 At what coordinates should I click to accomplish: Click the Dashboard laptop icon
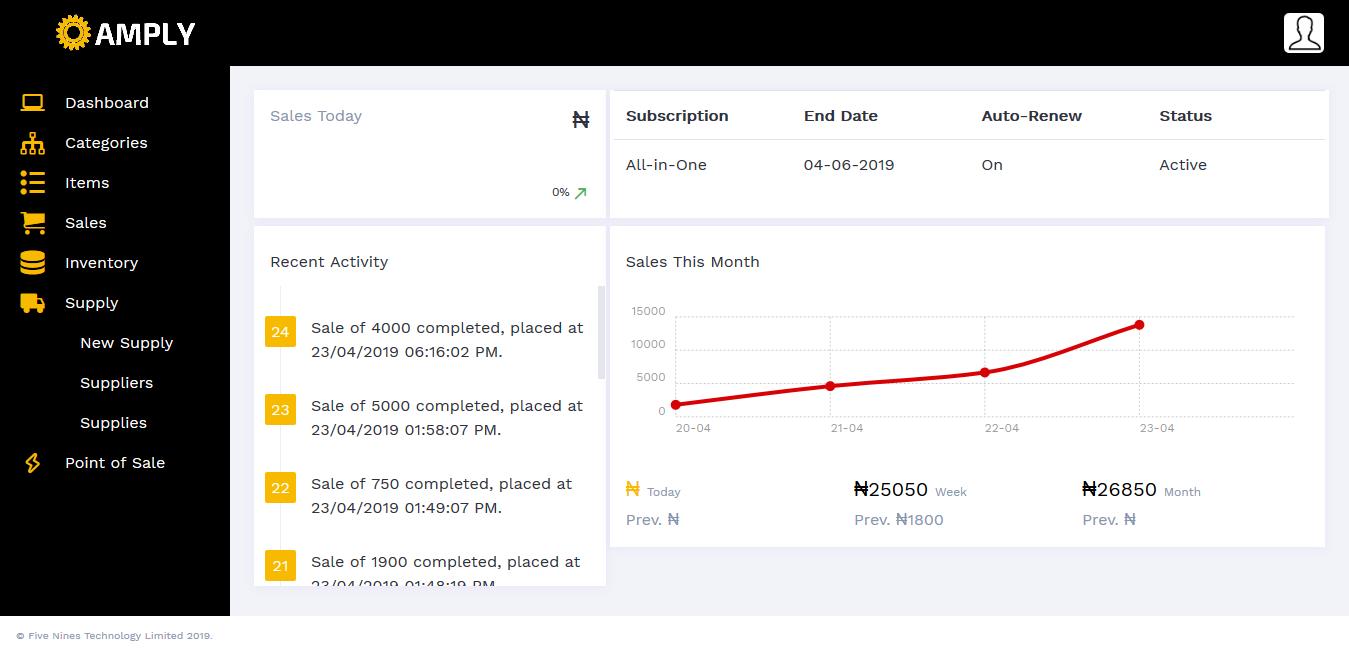tap(33, 103)
